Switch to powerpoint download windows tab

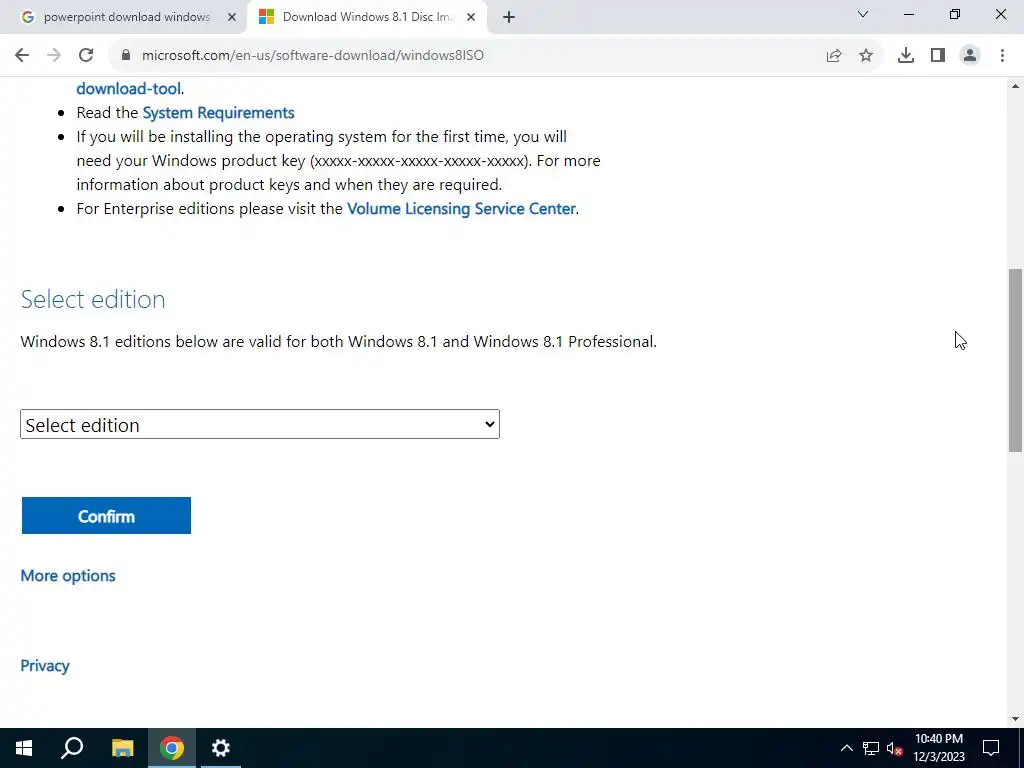[122, 17]
